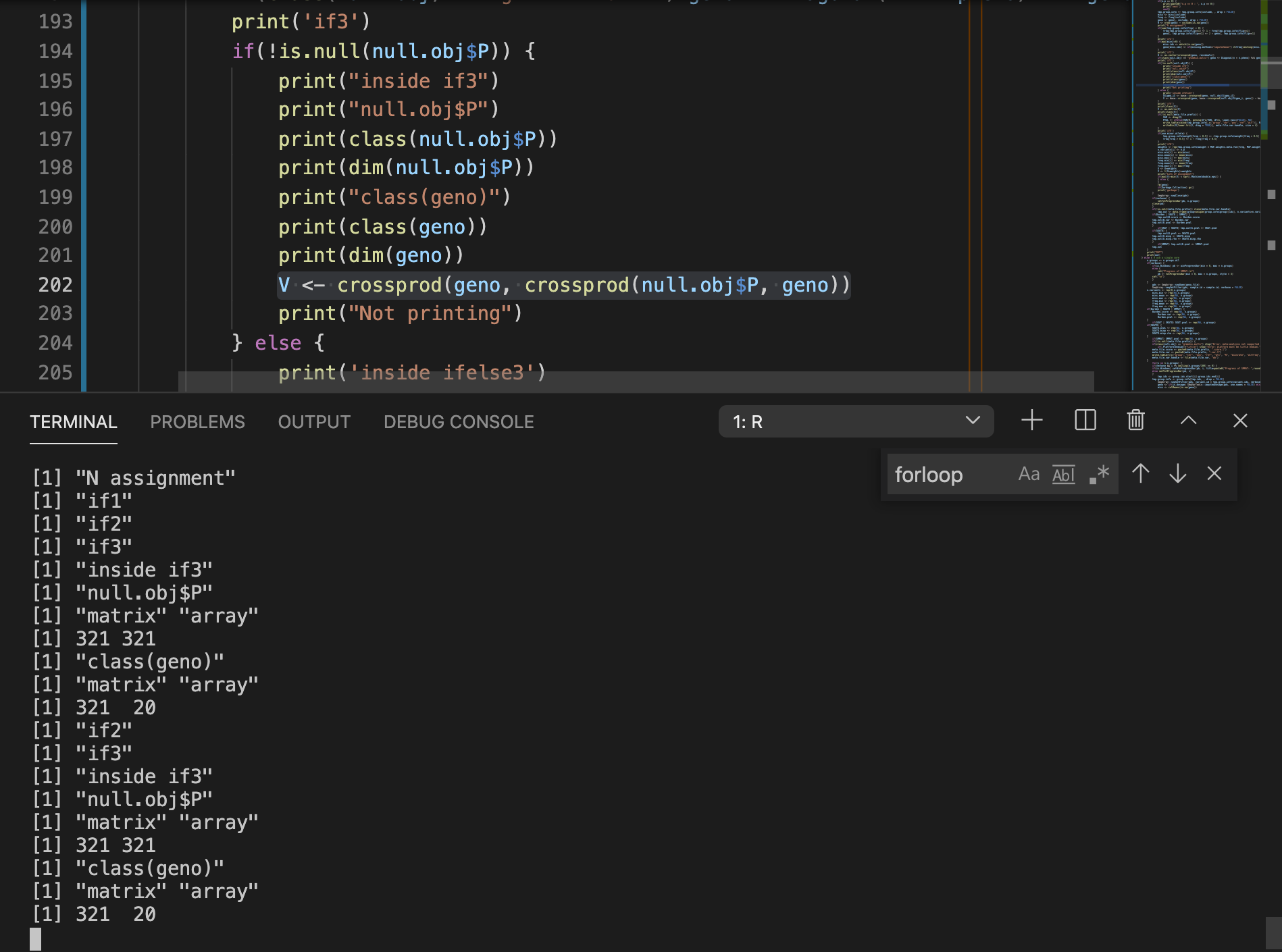Click line number 204 in gutter
This screenshot has width=1282, height=952.
55,343
